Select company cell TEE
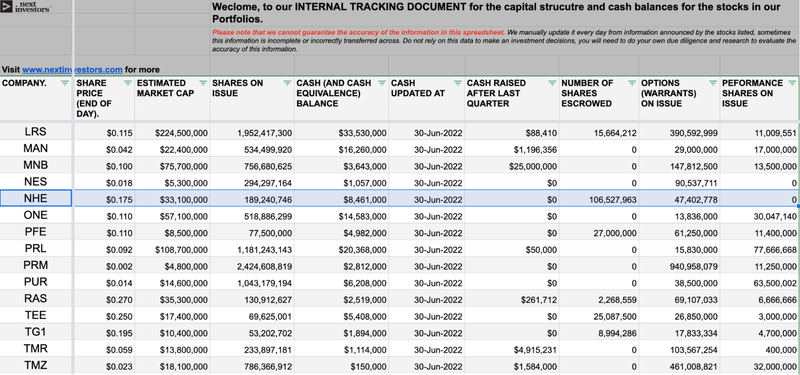Image resolution: width=800 pixels, height=375 pixels. [35, 316]
